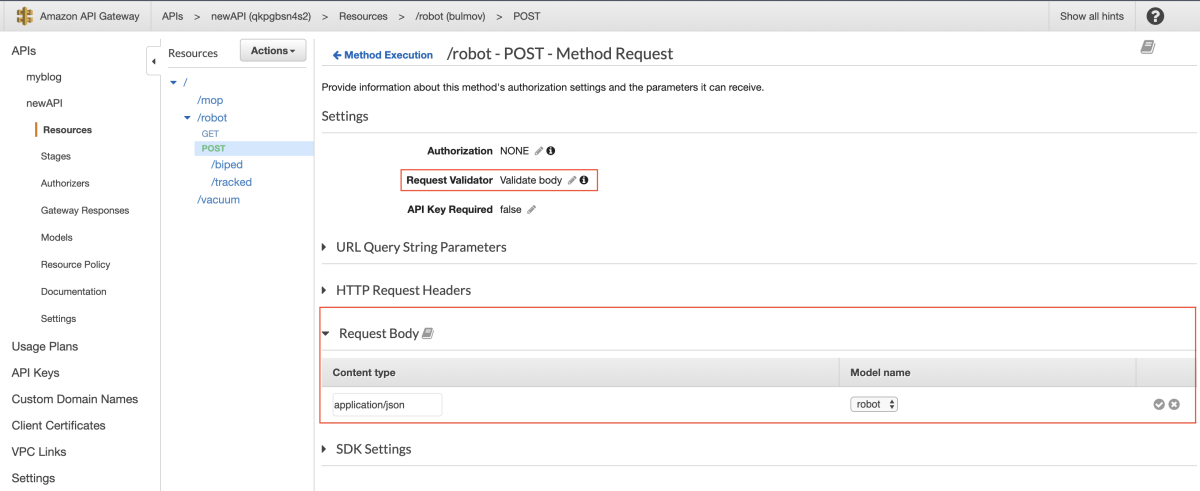This screenshot has width=1200, height=491.
Task: Open newAPI Settings in the sidebar
Action: click(x=59, y=319)
